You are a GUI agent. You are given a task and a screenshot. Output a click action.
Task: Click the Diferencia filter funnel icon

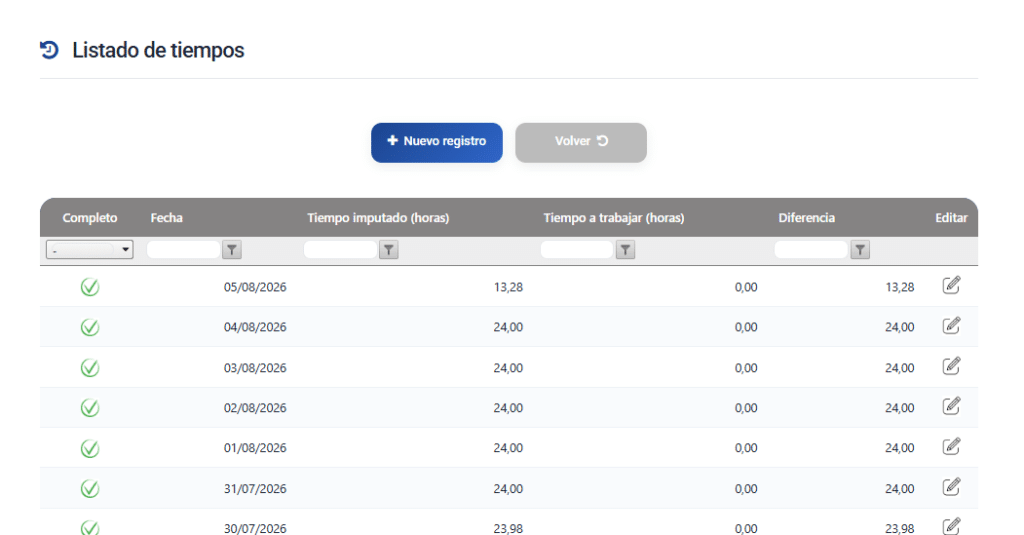pyautogui.click(x=860, y=250)
